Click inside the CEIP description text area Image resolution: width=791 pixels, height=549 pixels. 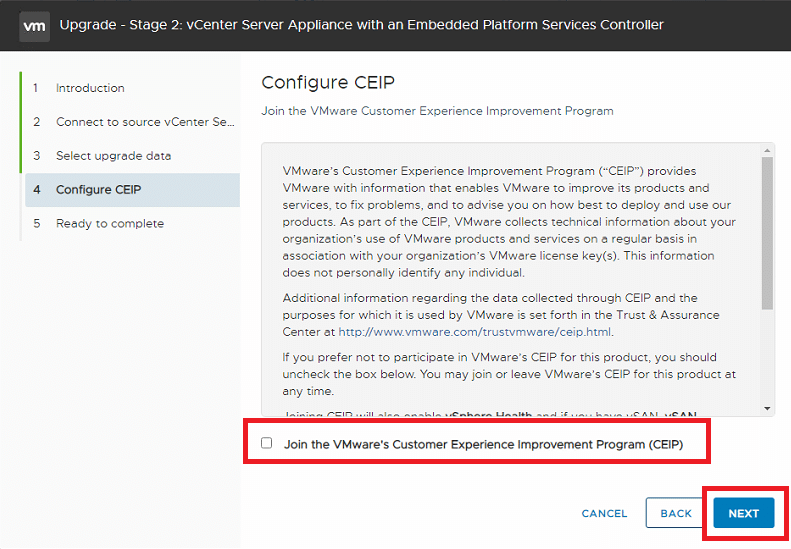tap(511, 280)
